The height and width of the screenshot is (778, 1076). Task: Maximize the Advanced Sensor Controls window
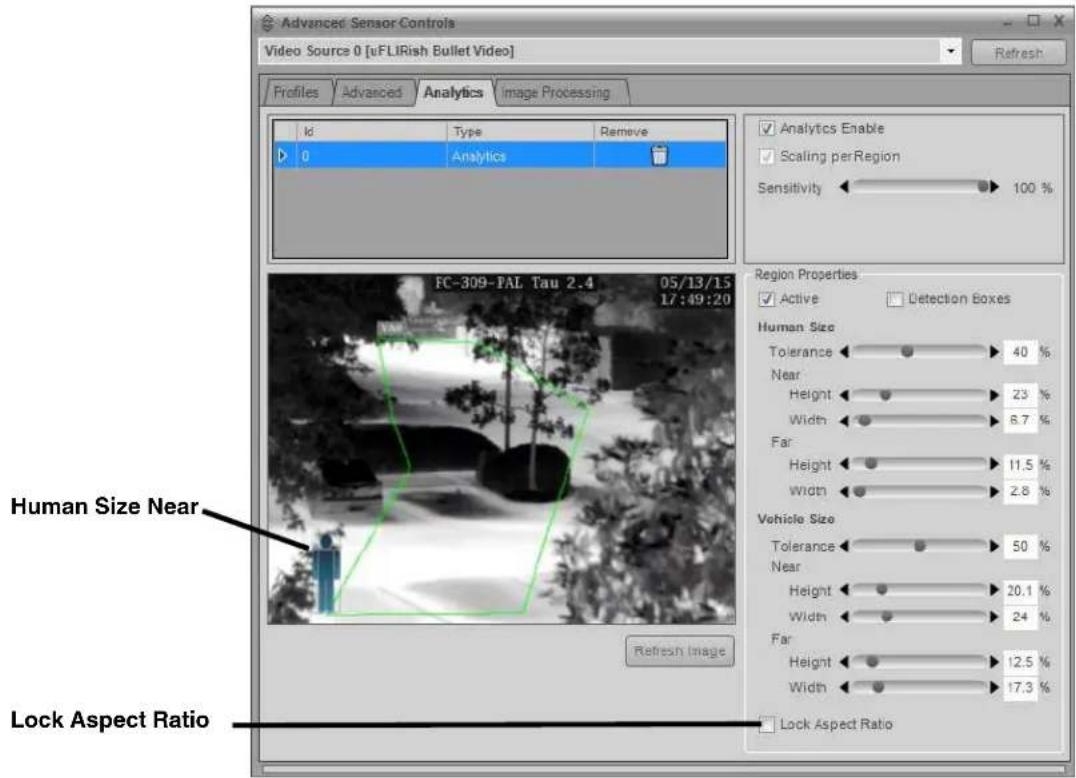click(1033, 21)
